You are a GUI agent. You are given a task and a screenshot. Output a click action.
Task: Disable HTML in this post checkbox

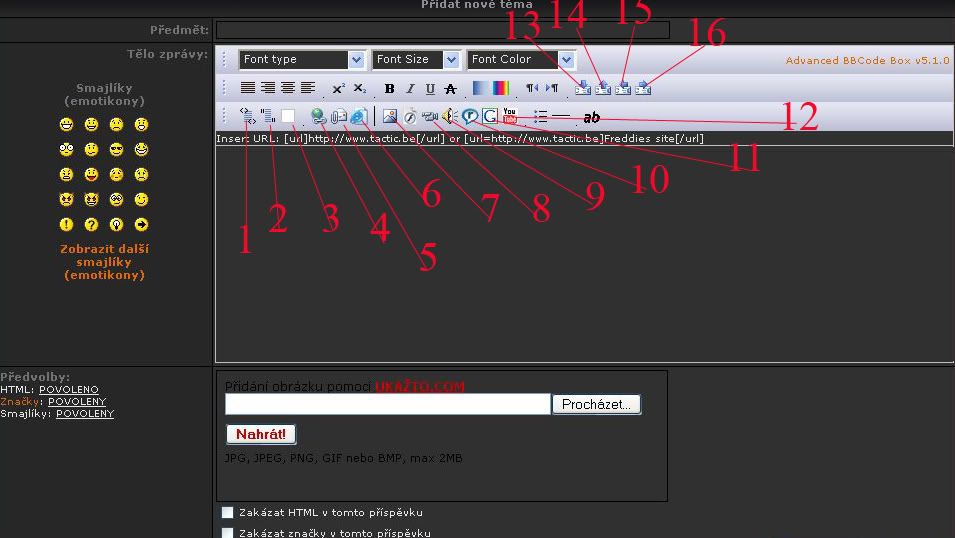pyautogui.click(x=227, y=512)
